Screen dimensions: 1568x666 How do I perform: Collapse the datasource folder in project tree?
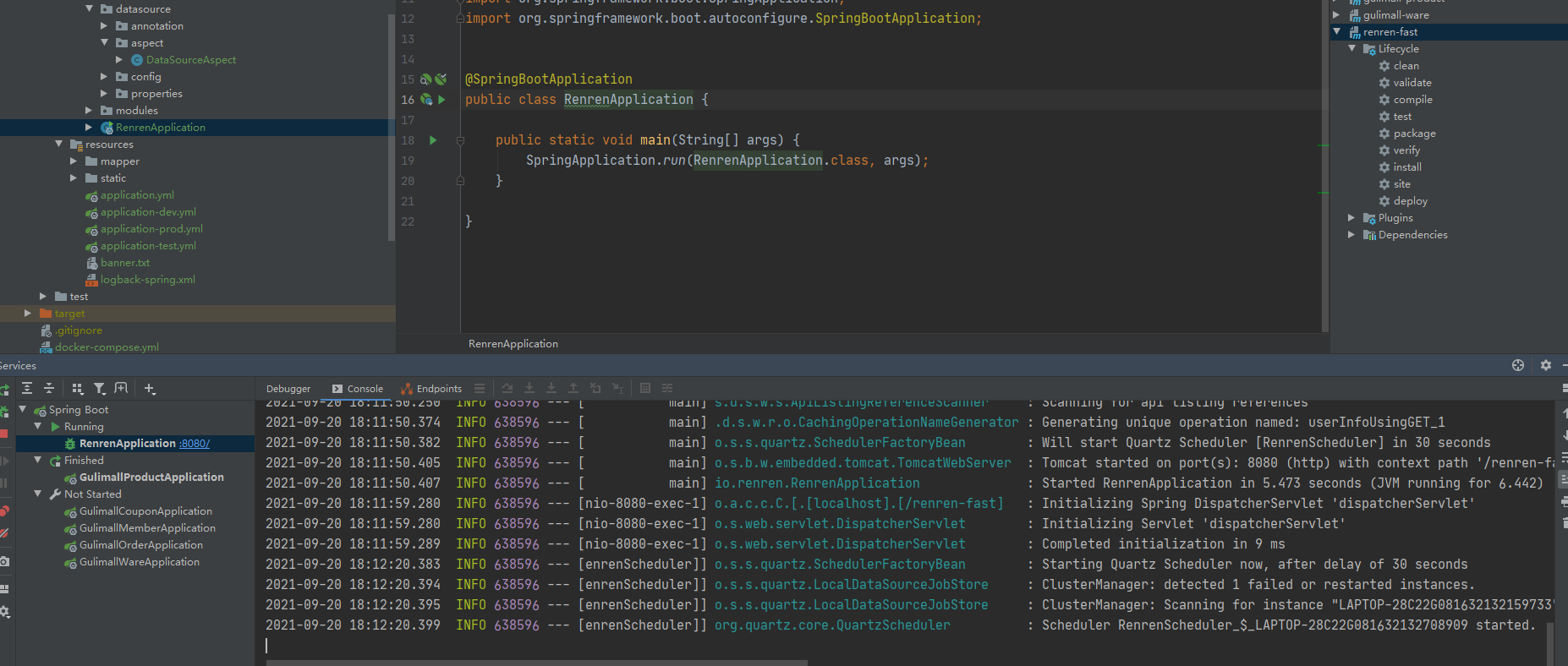pyautogui.click(x=89, y=8)
